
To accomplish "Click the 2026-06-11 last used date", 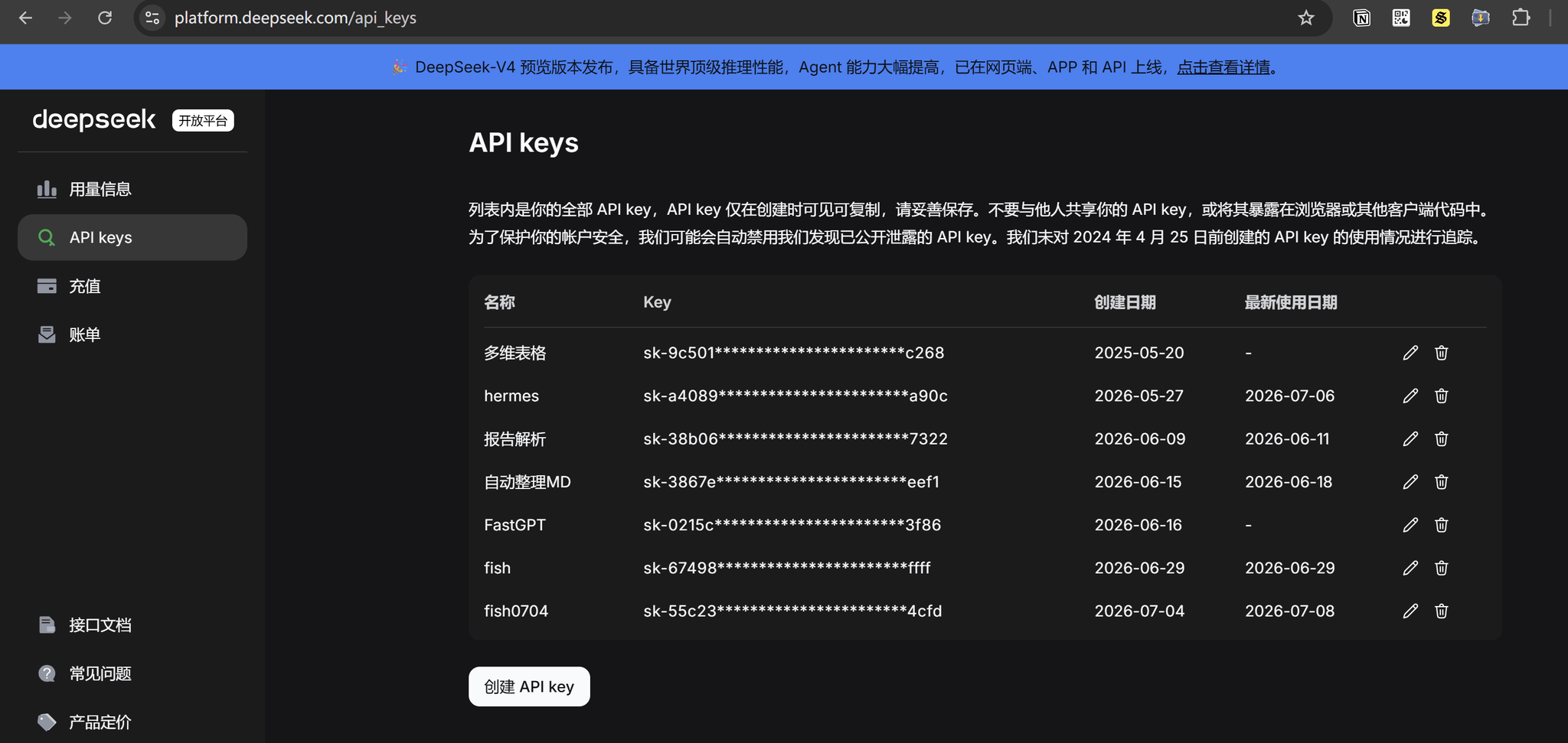I will [x=1287, y=438].
